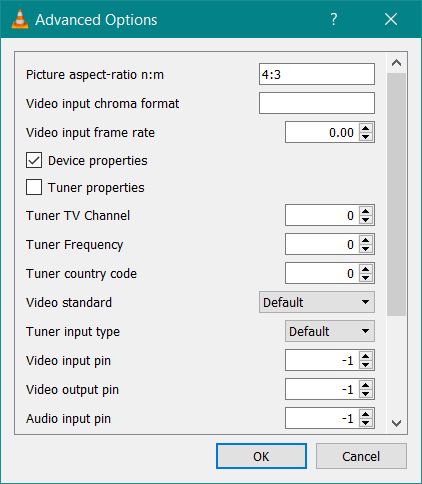The height and width of the screenshot is (484, 422).
Task: Click the Picture aspect-ratio text field
Action: click(x=317, y=74)
